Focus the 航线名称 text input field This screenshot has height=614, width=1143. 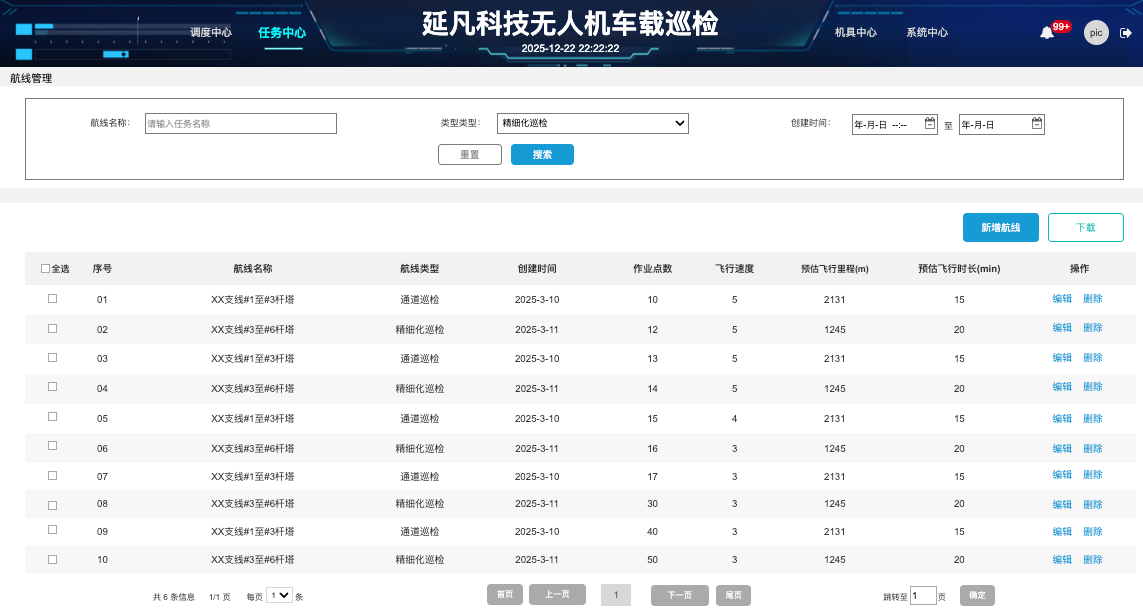pos(240,124)
